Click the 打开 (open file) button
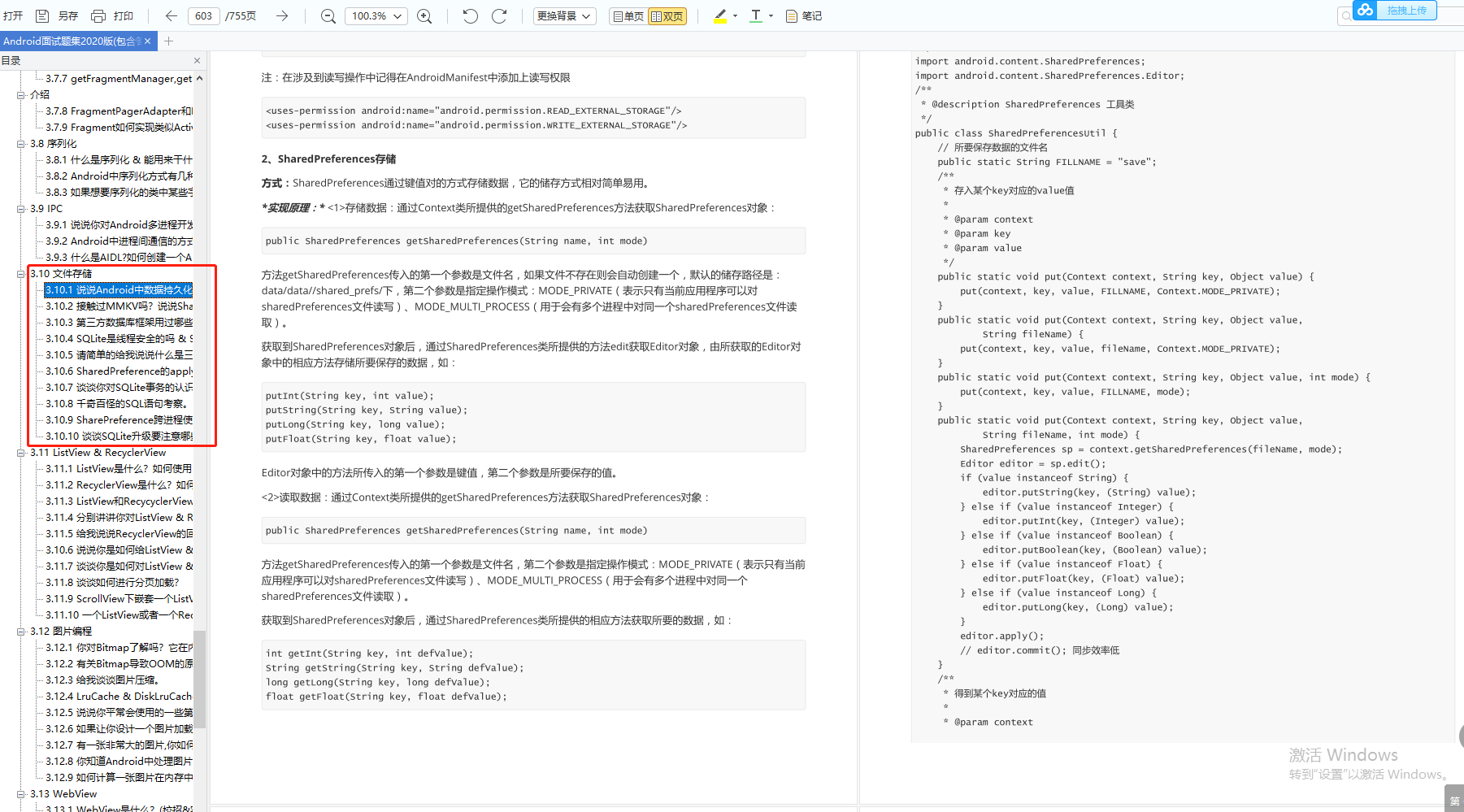This screenshot has width=1464, height=812. click(x=13, y=15)
